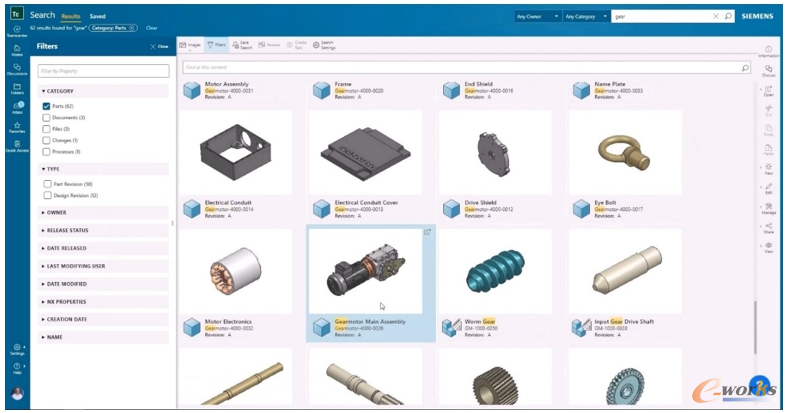Click the Share command icon
787x413 pixels.
[768, 228]
